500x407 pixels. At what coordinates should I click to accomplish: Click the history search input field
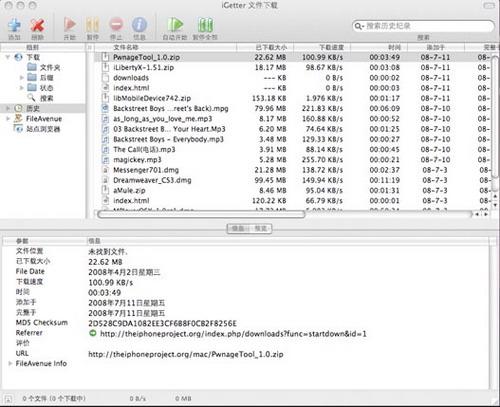(x=423, y=26)
